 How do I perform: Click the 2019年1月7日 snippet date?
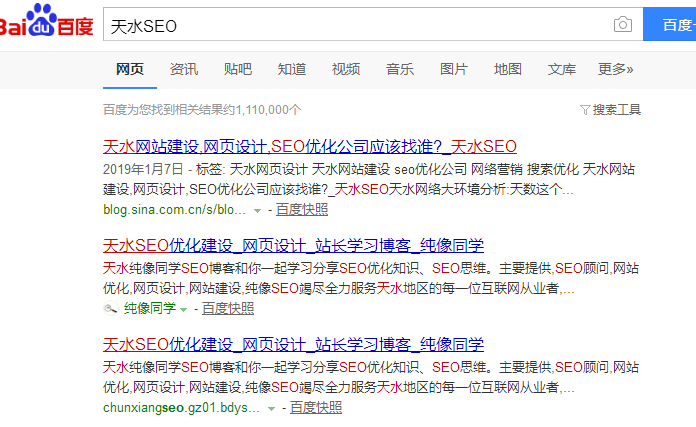[x=143, y=169]
